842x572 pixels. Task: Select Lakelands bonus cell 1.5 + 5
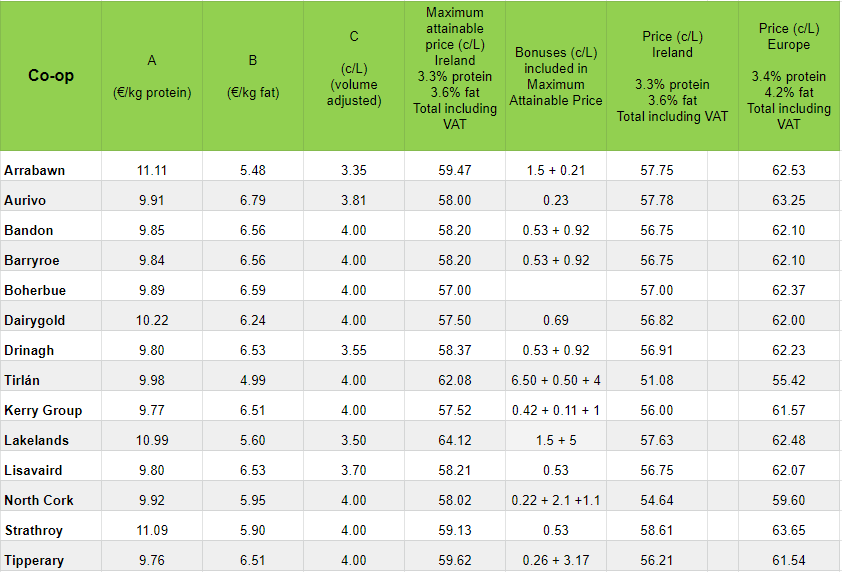[x=556, y=440]
